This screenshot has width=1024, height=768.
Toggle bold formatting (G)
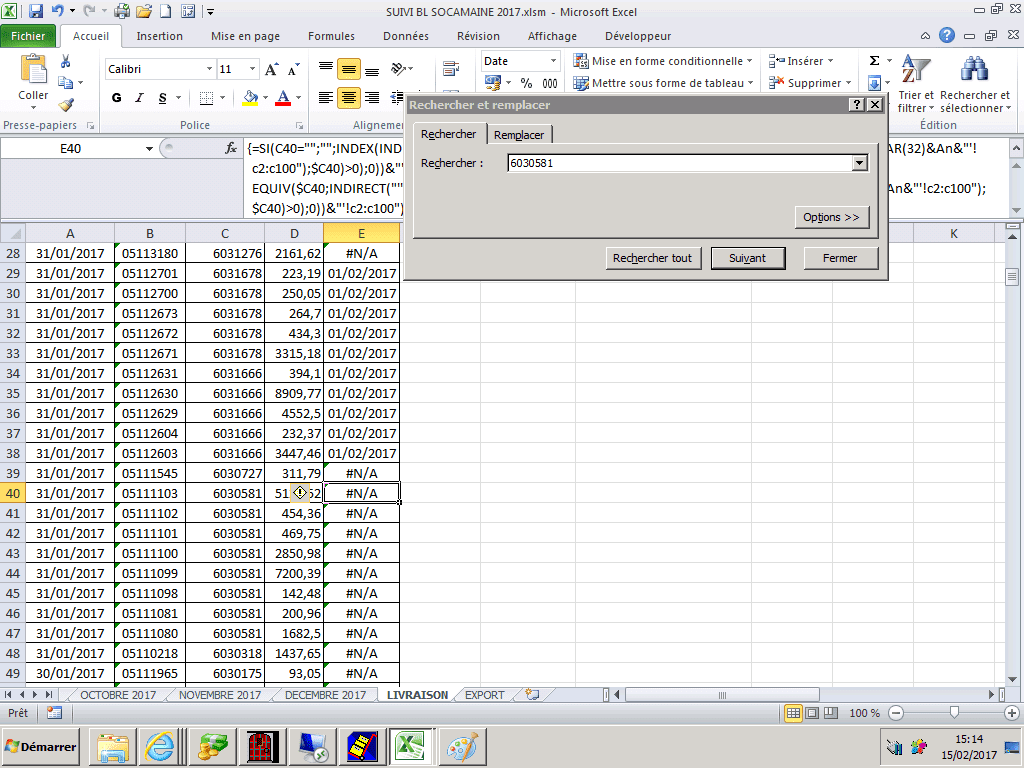coord(116,98)
